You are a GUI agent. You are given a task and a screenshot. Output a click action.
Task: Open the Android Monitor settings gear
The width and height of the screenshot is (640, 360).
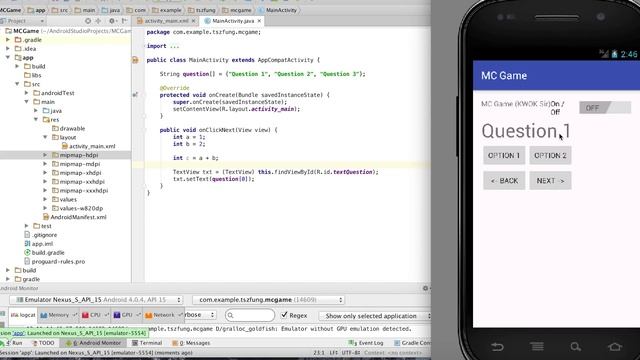pos(425,288)
